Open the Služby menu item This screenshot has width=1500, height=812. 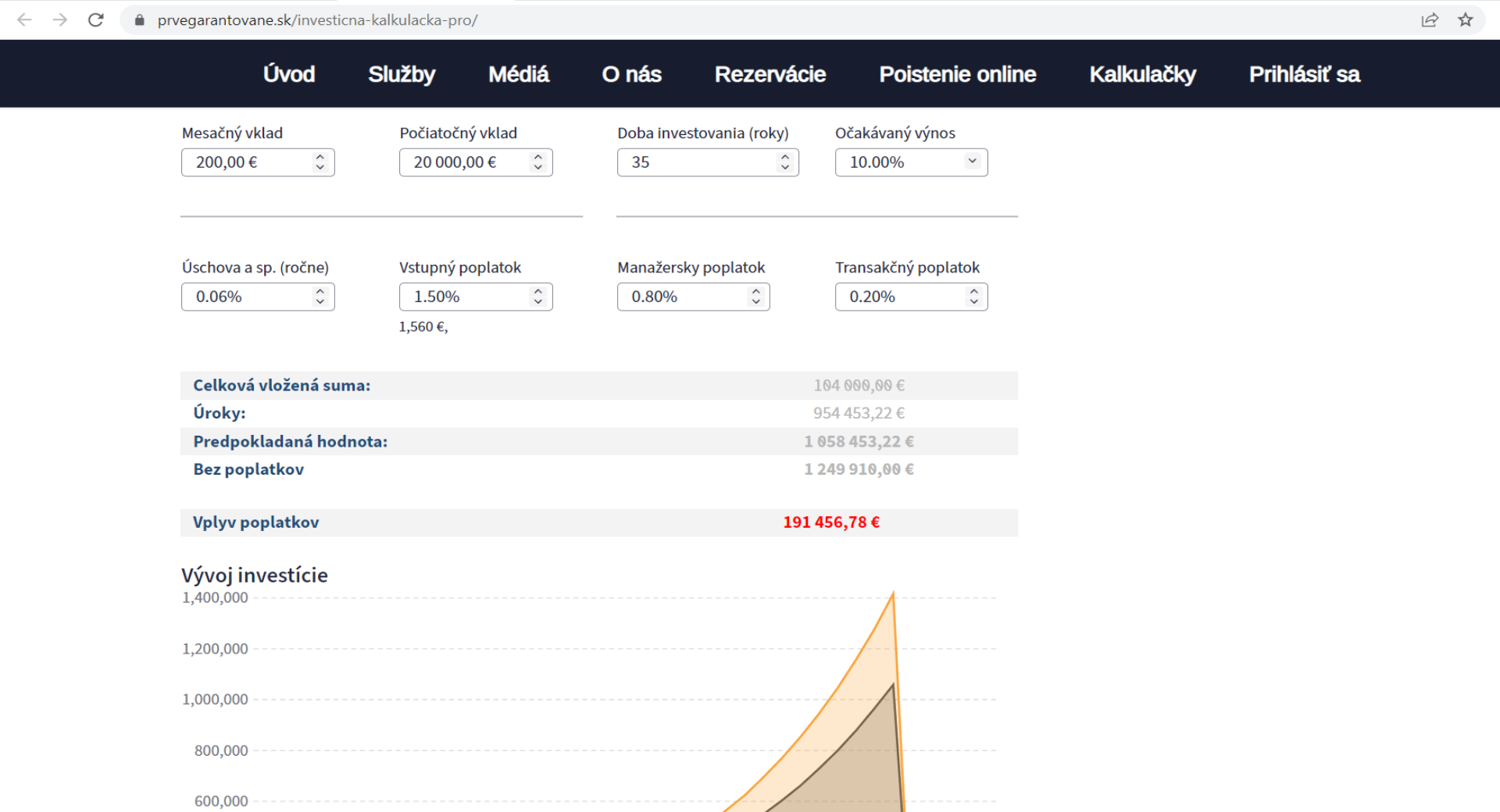(x=402, y=74)
